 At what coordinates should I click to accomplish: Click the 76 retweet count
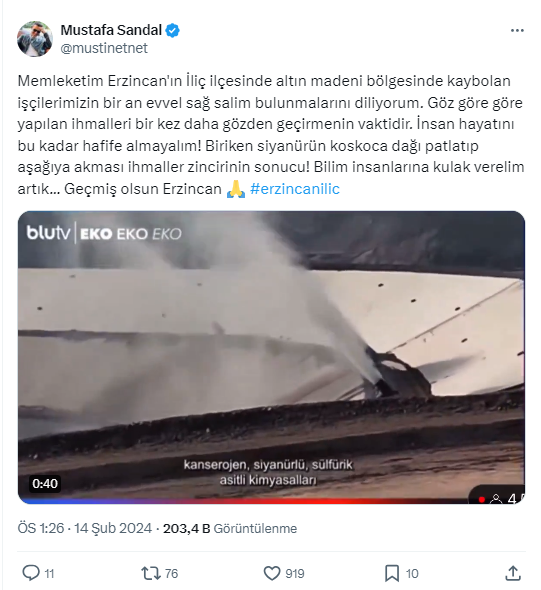pyautogui.click(x=171, y=574)
